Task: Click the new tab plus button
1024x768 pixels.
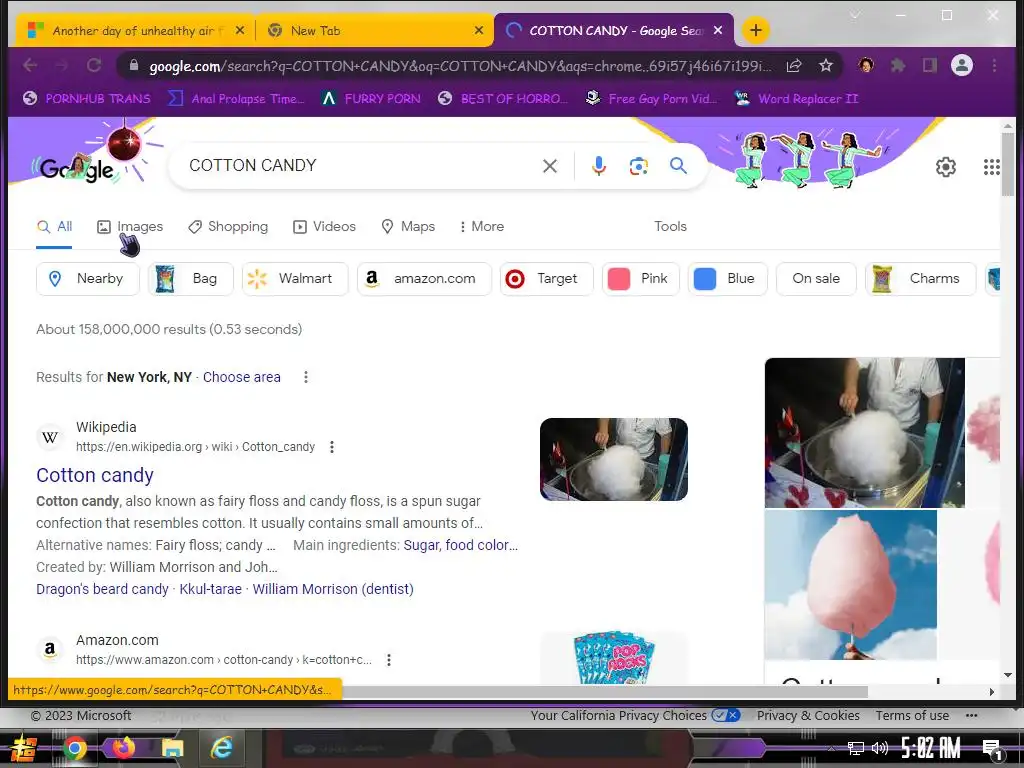Action: [756, 30]
